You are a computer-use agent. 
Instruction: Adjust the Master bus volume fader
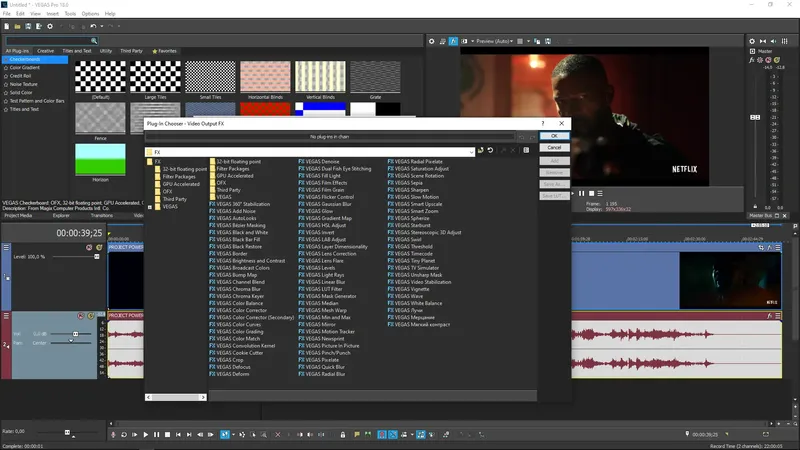pyautogui.click(x=755, y=117)
